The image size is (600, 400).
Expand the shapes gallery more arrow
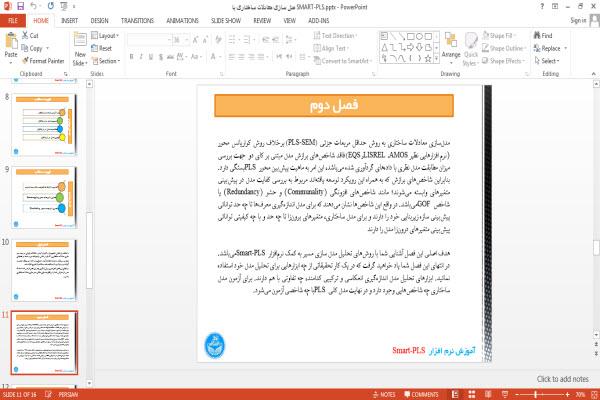436,58
